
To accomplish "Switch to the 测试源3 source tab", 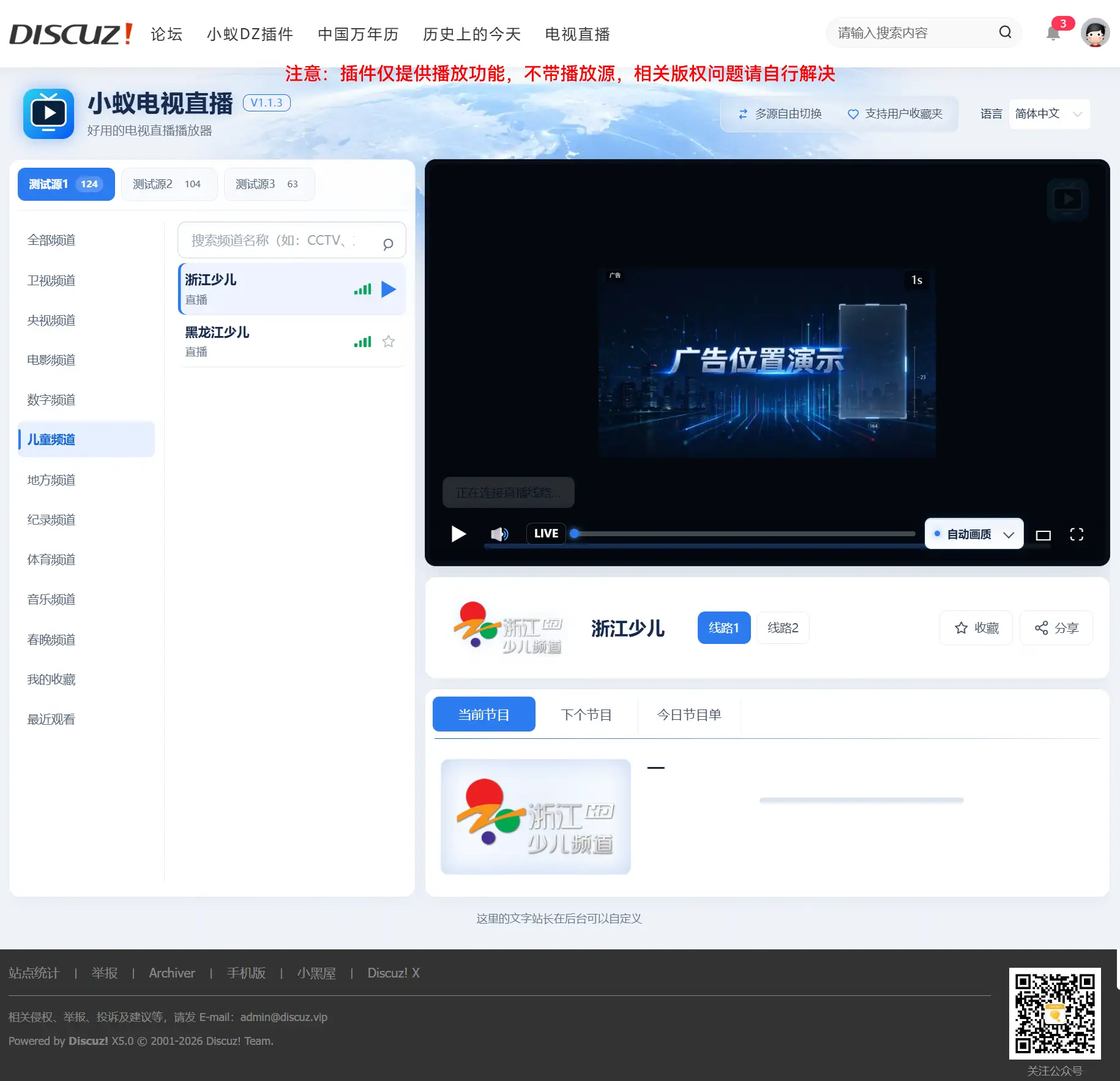I will (269, 184).
